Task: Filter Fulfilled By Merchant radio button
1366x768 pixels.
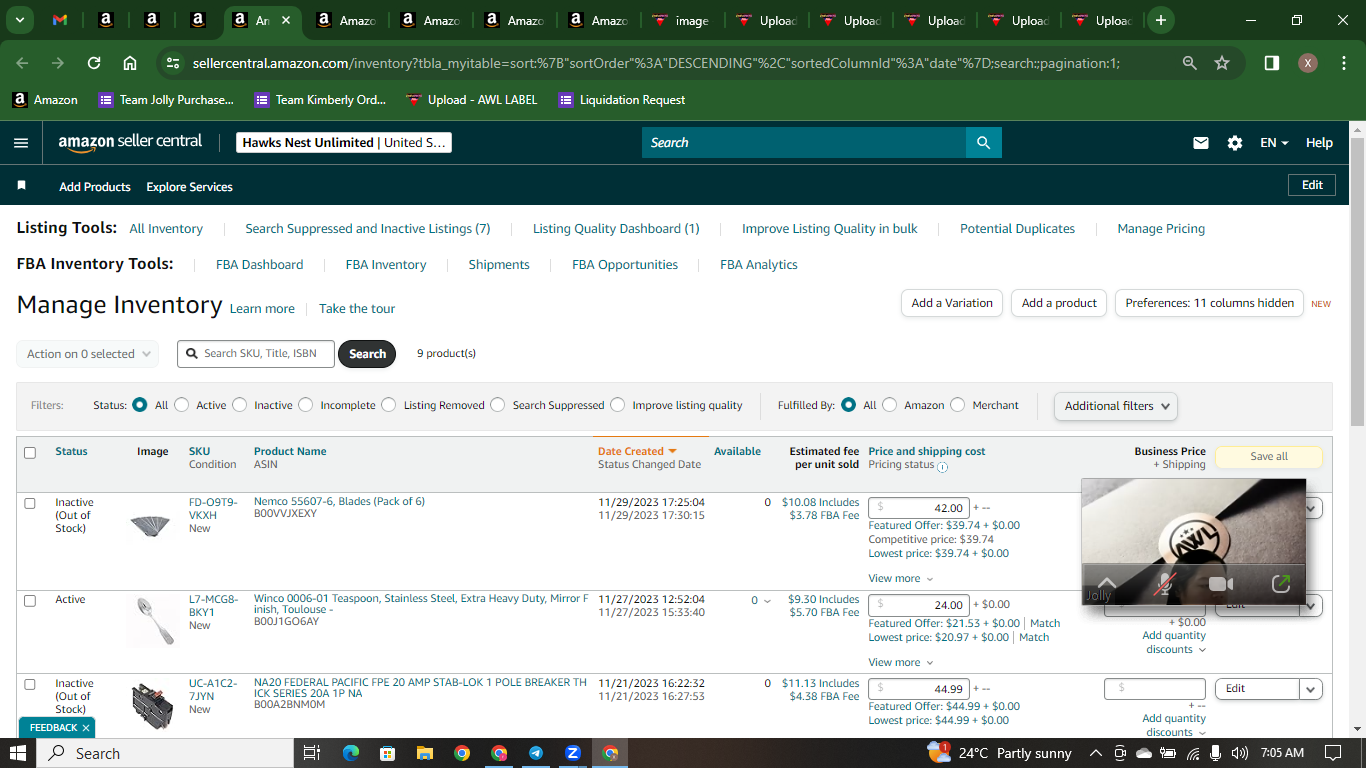Action: [958, 405]
